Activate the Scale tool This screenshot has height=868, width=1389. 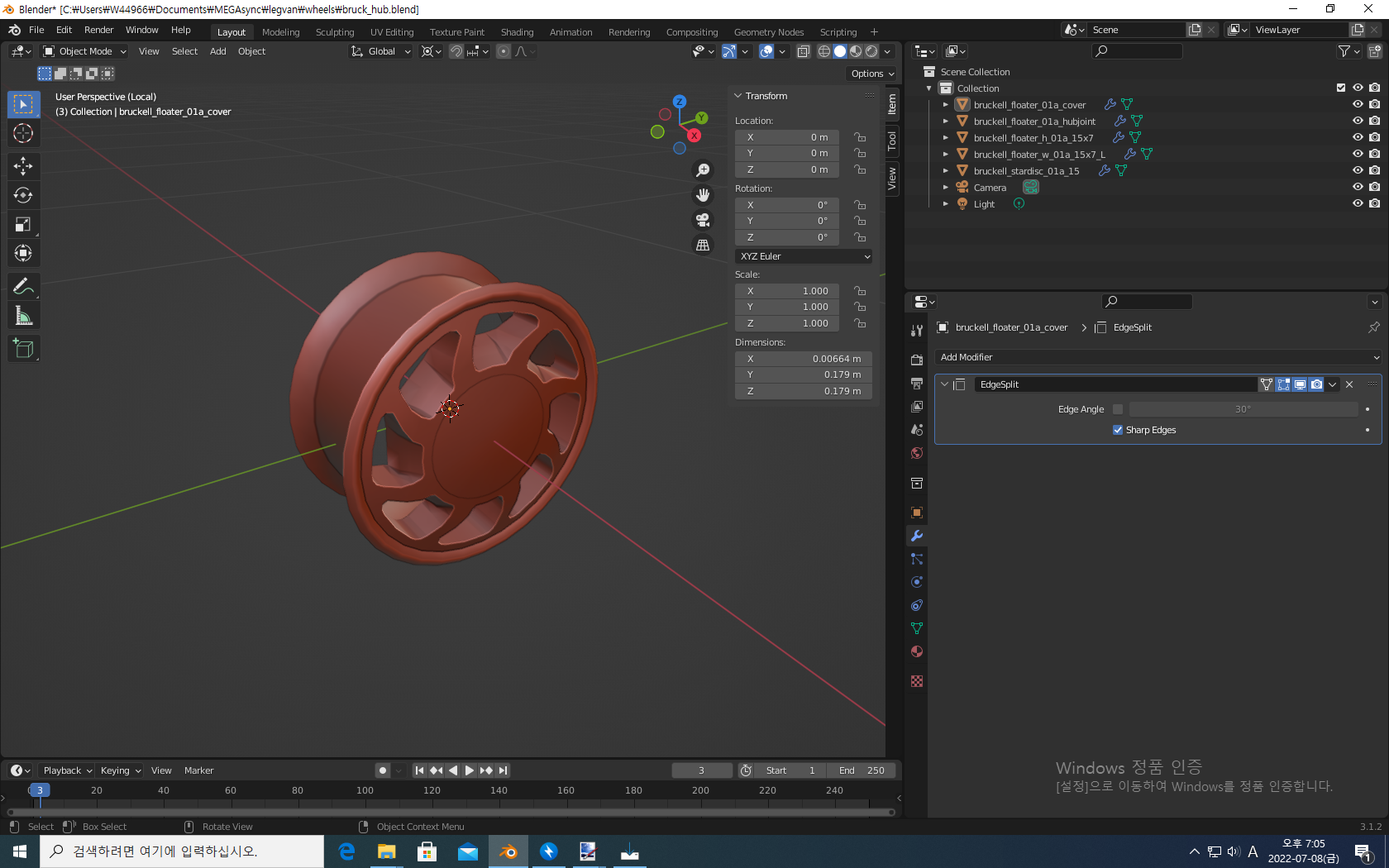[23, 224]
